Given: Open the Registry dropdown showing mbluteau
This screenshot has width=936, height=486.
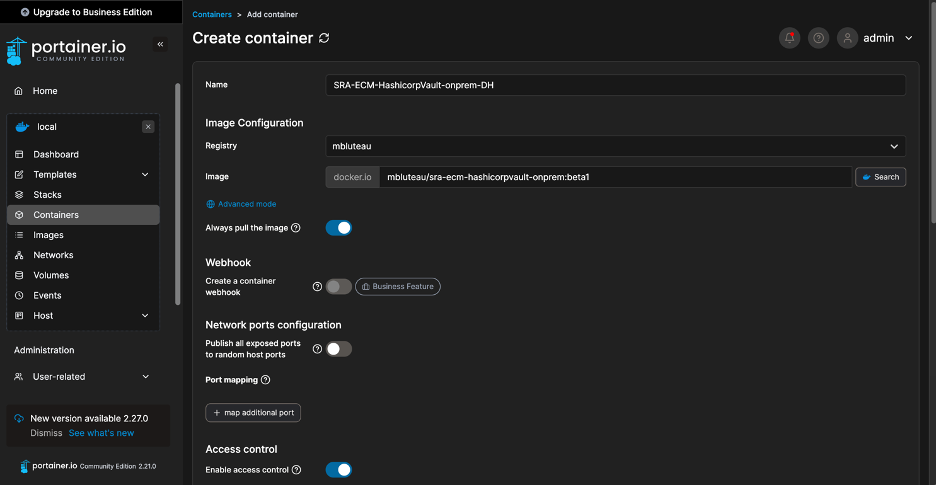Looking at the screenshot, I should click(x=615, y=146).
